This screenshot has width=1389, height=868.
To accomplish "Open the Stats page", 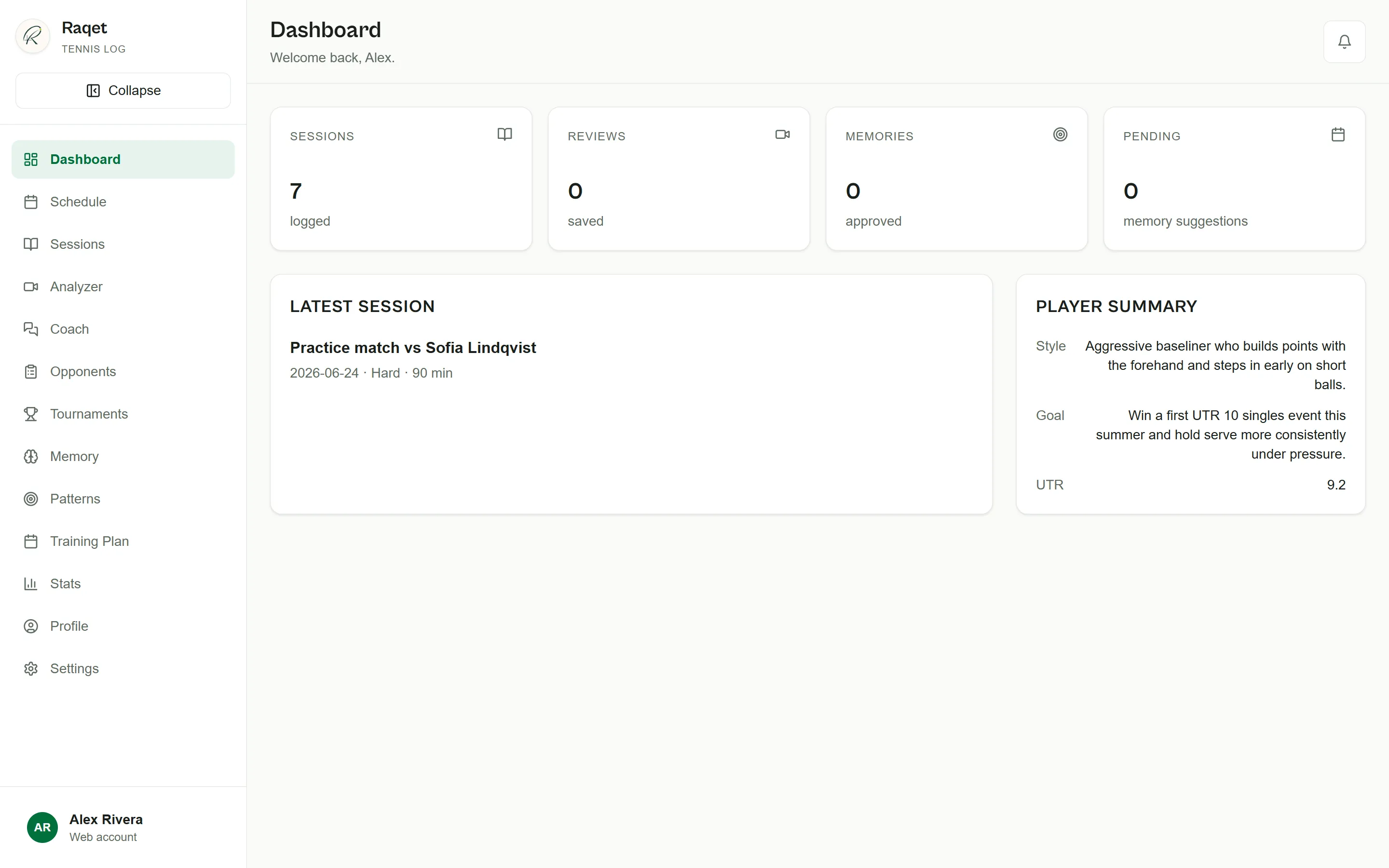I will click(123, 584).
